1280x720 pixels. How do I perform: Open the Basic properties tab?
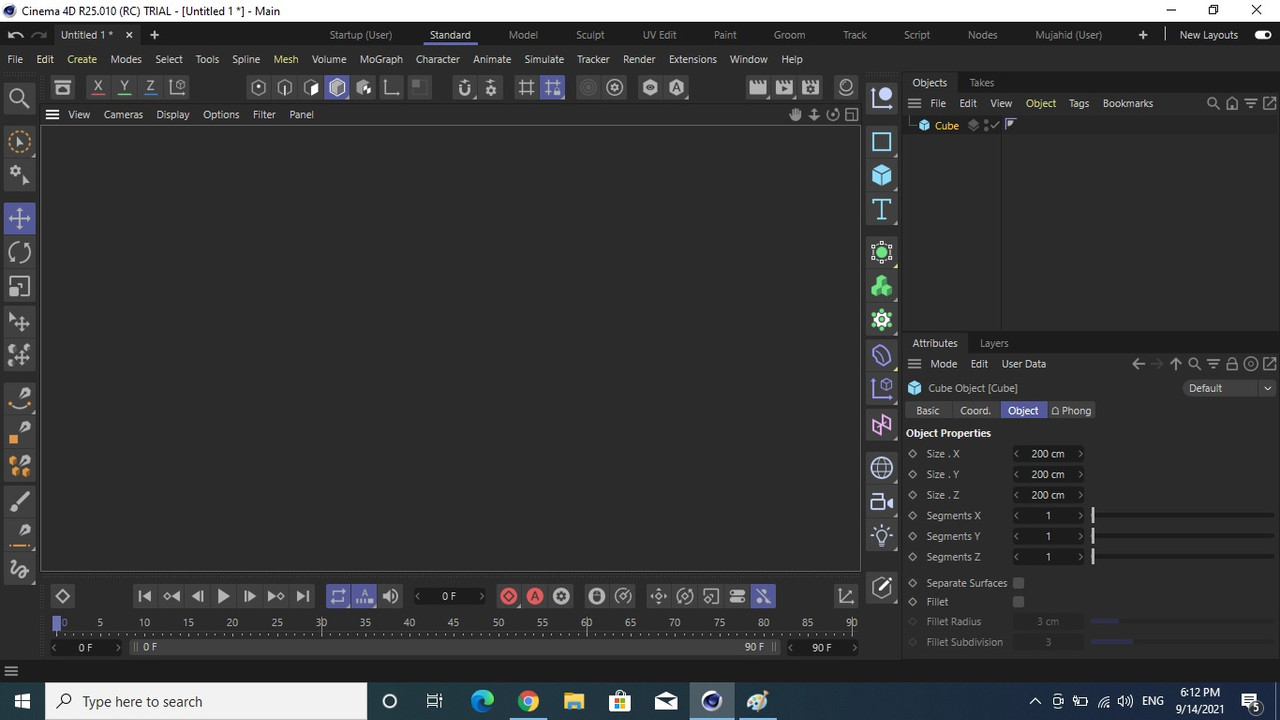tap(928, 411)
